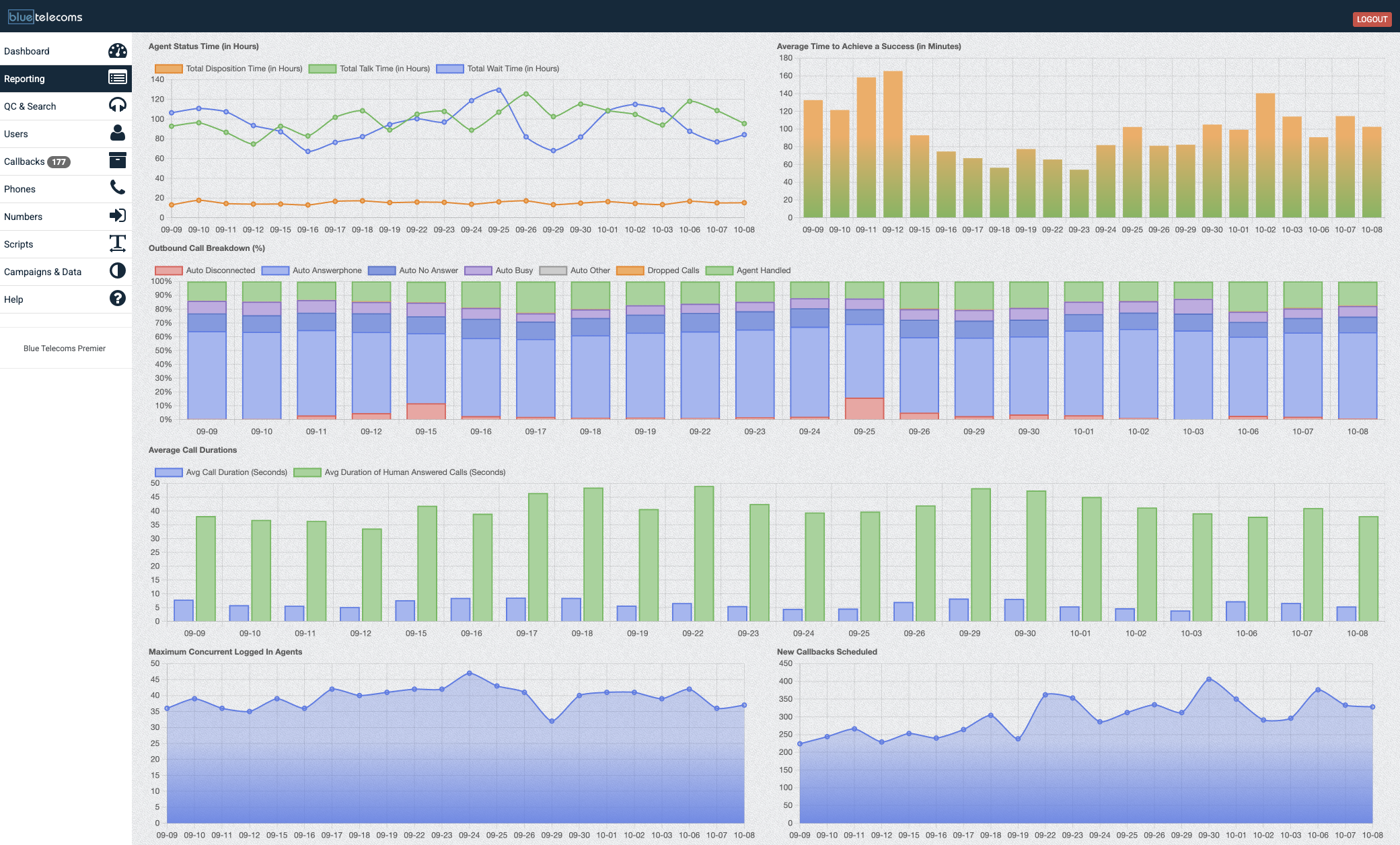
Task: Open Campaigns & Data via contrast icon
Action: coord(118,271)
